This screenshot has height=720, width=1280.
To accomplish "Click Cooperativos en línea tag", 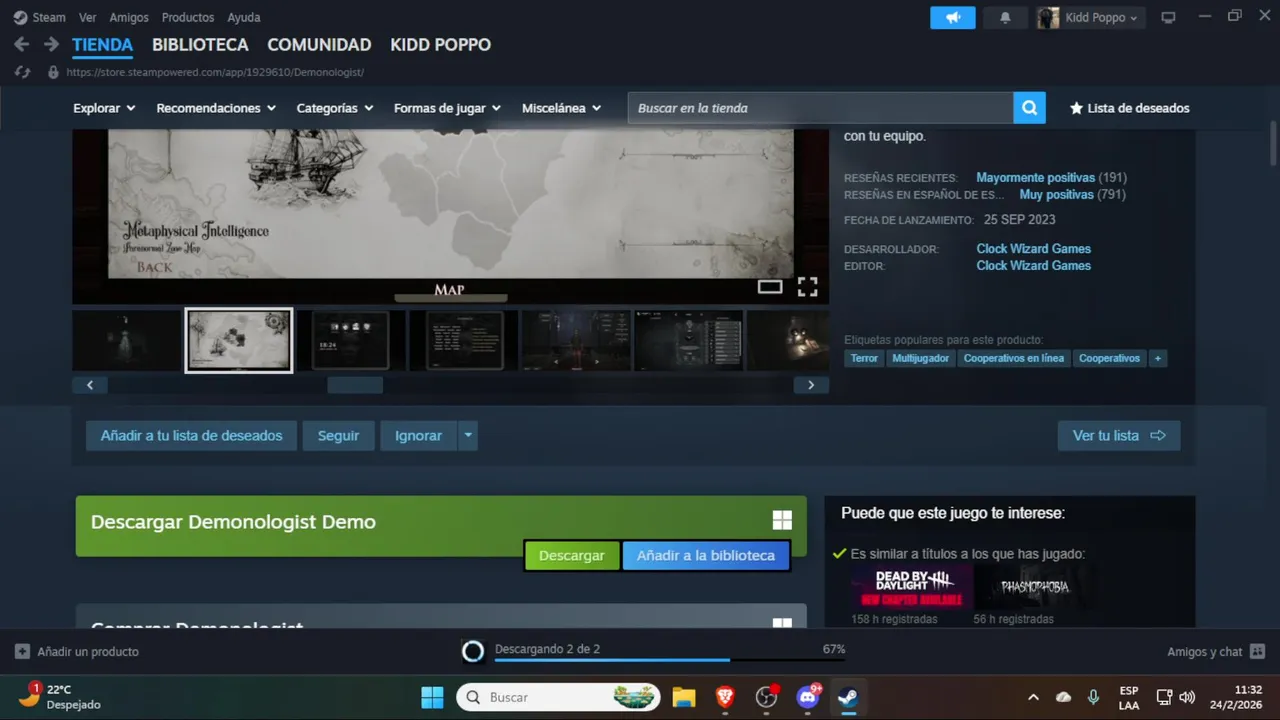I will [1013, 358].
